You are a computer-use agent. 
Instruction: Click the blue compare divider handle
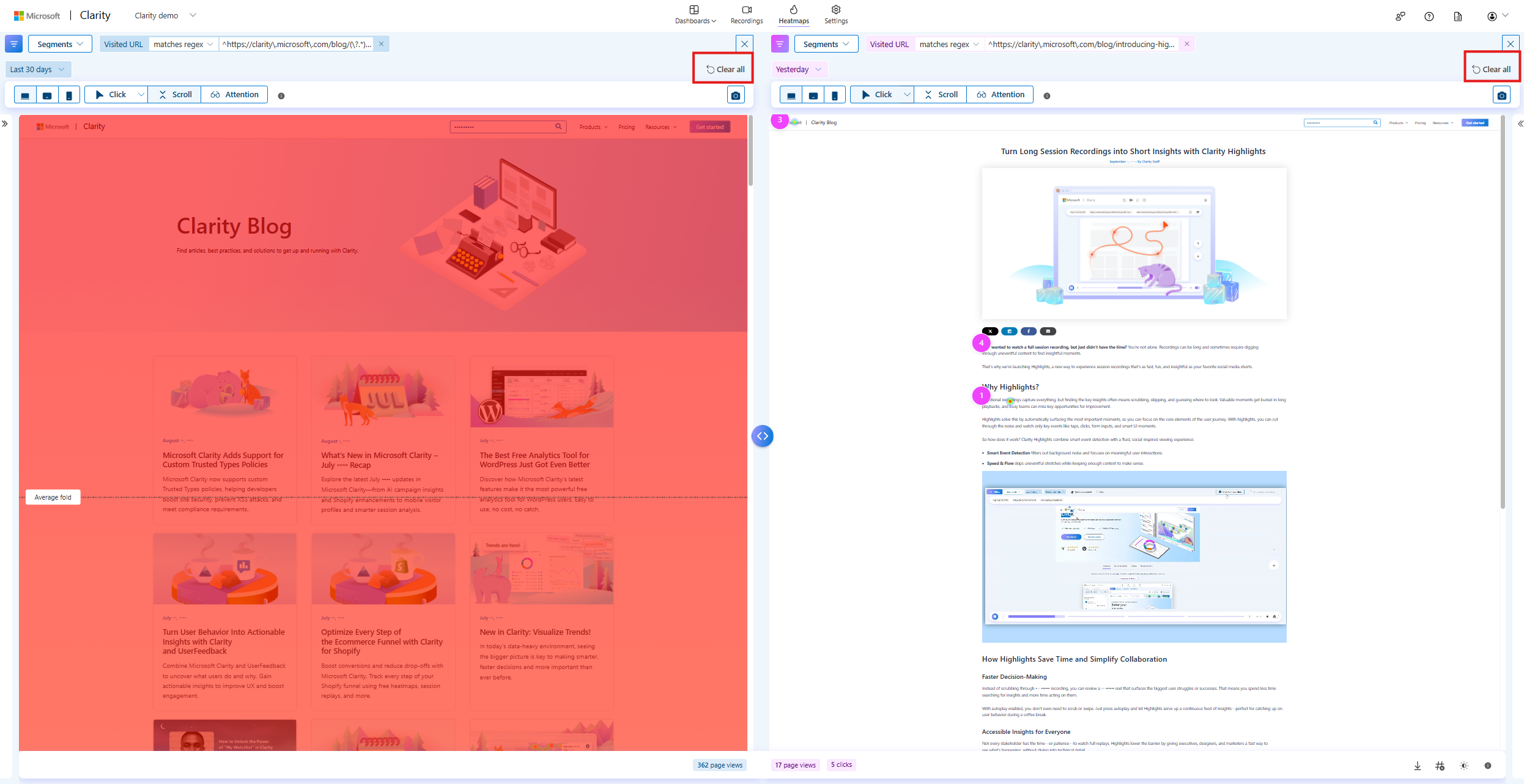tap(763, 436)
